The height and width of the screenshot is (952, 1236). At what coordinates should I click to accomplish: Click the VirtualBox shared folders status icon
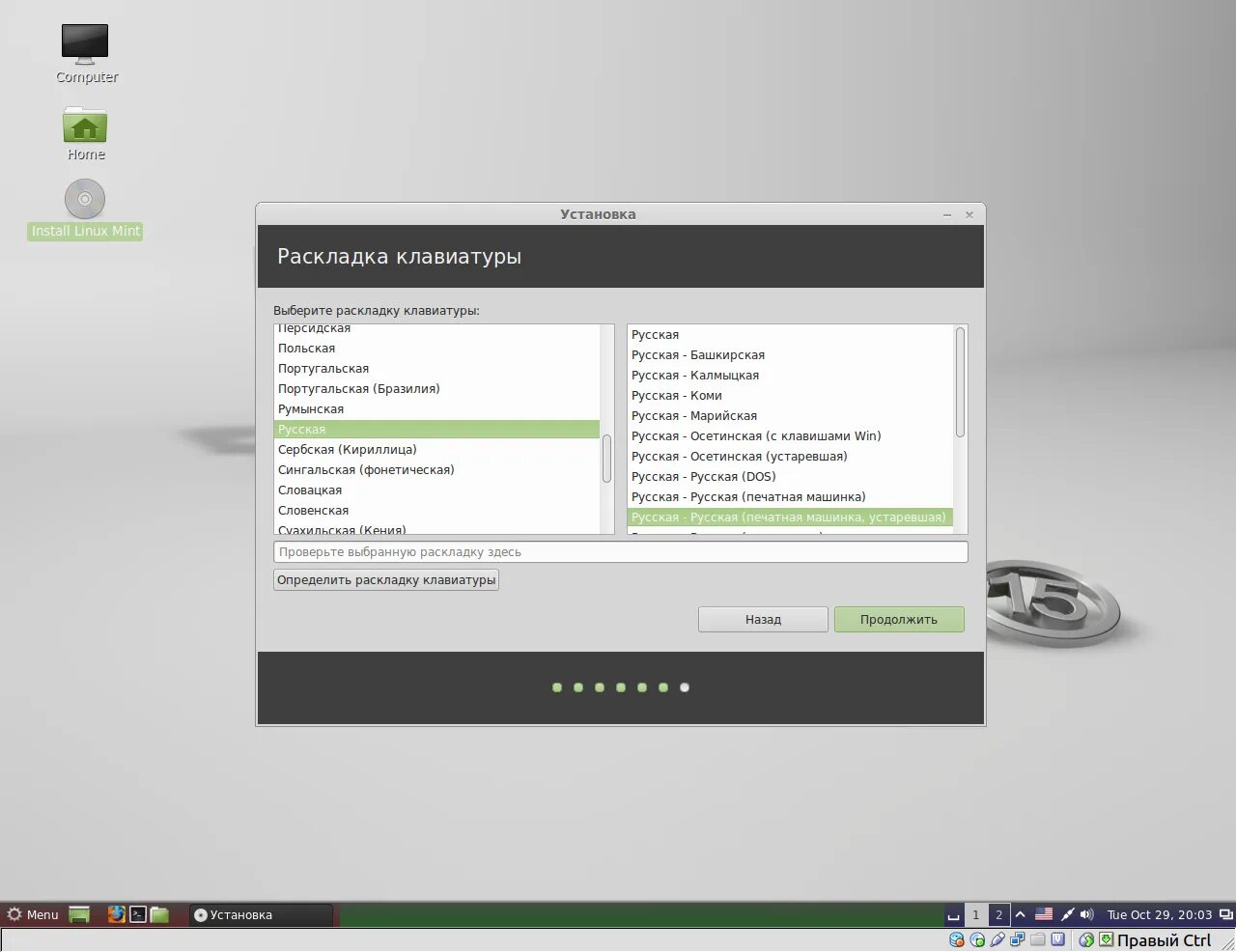(1038, 939)
